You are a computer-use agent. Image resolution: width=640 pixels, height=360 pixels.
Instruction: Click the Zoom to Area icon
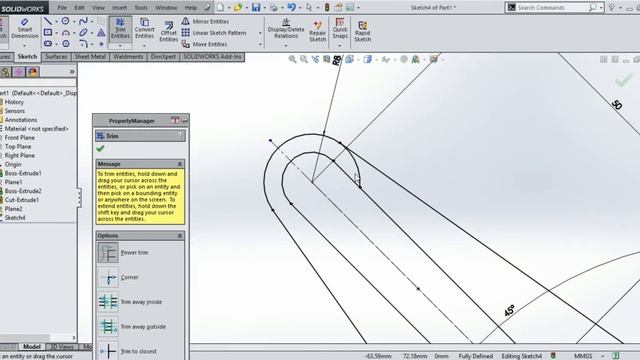click(x=304, y=59)
